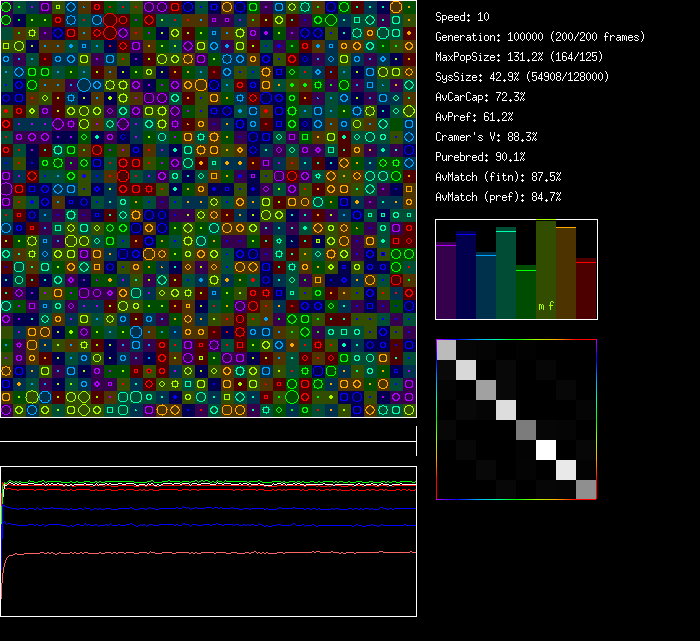Click the lowest red curve in the time graph
The height and width of the screenshot is (641, 700).
(200, 553)
